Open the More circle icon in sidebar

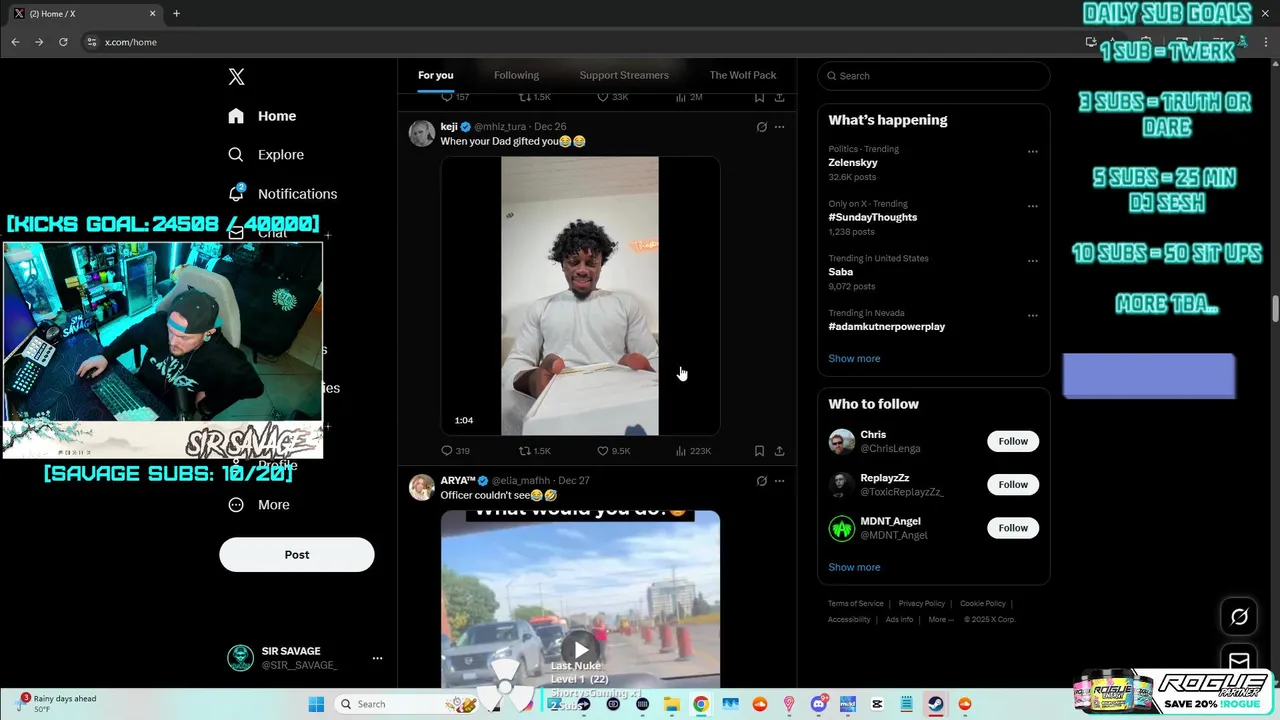click(x=236, y=505)
